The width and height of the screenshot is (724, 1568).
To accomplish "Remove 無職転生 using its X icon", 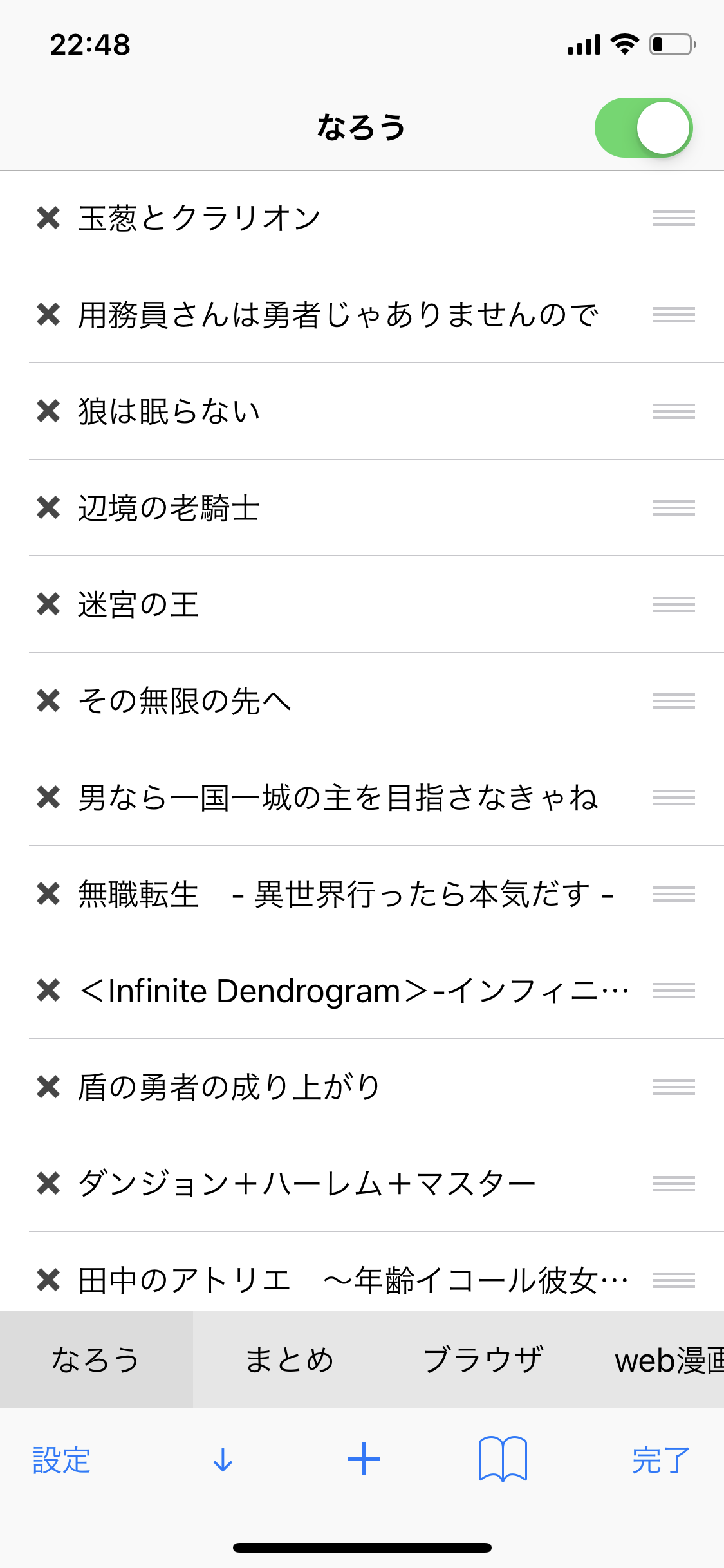I will pyautogui.click(x=48, y=894).
